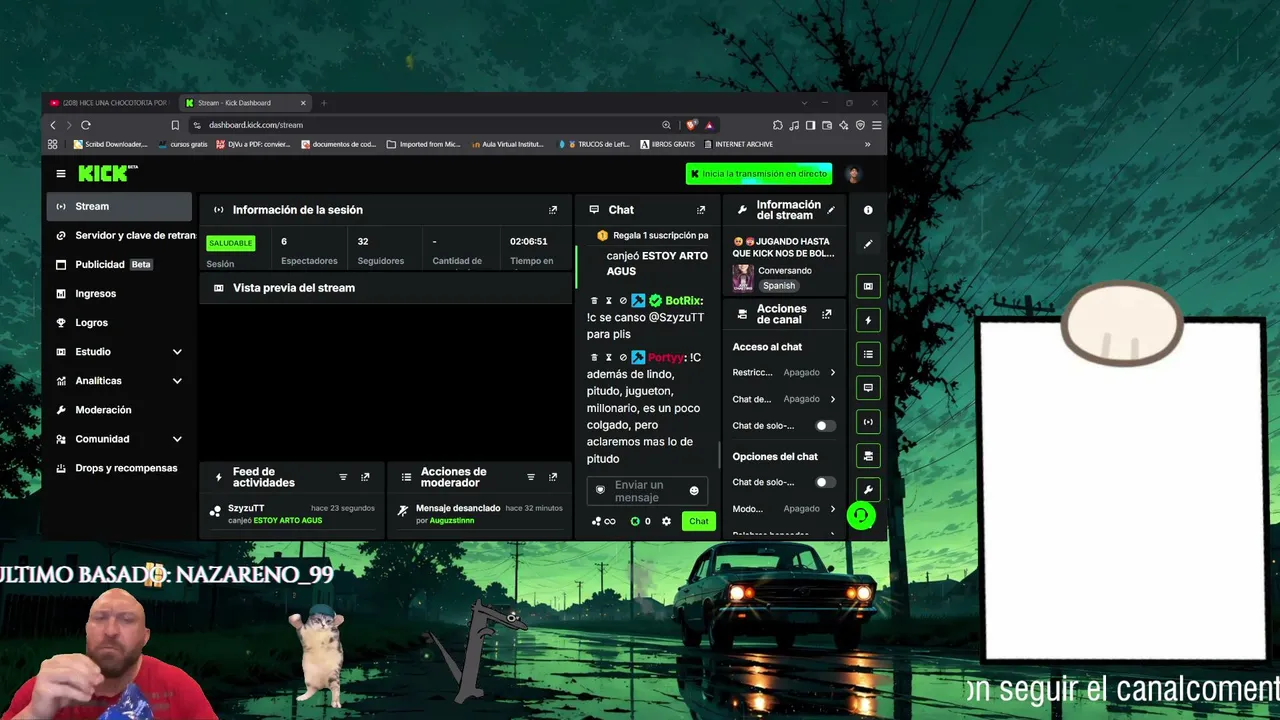
Task: Pop out the Información de la sesión panel
Action: 553,210
